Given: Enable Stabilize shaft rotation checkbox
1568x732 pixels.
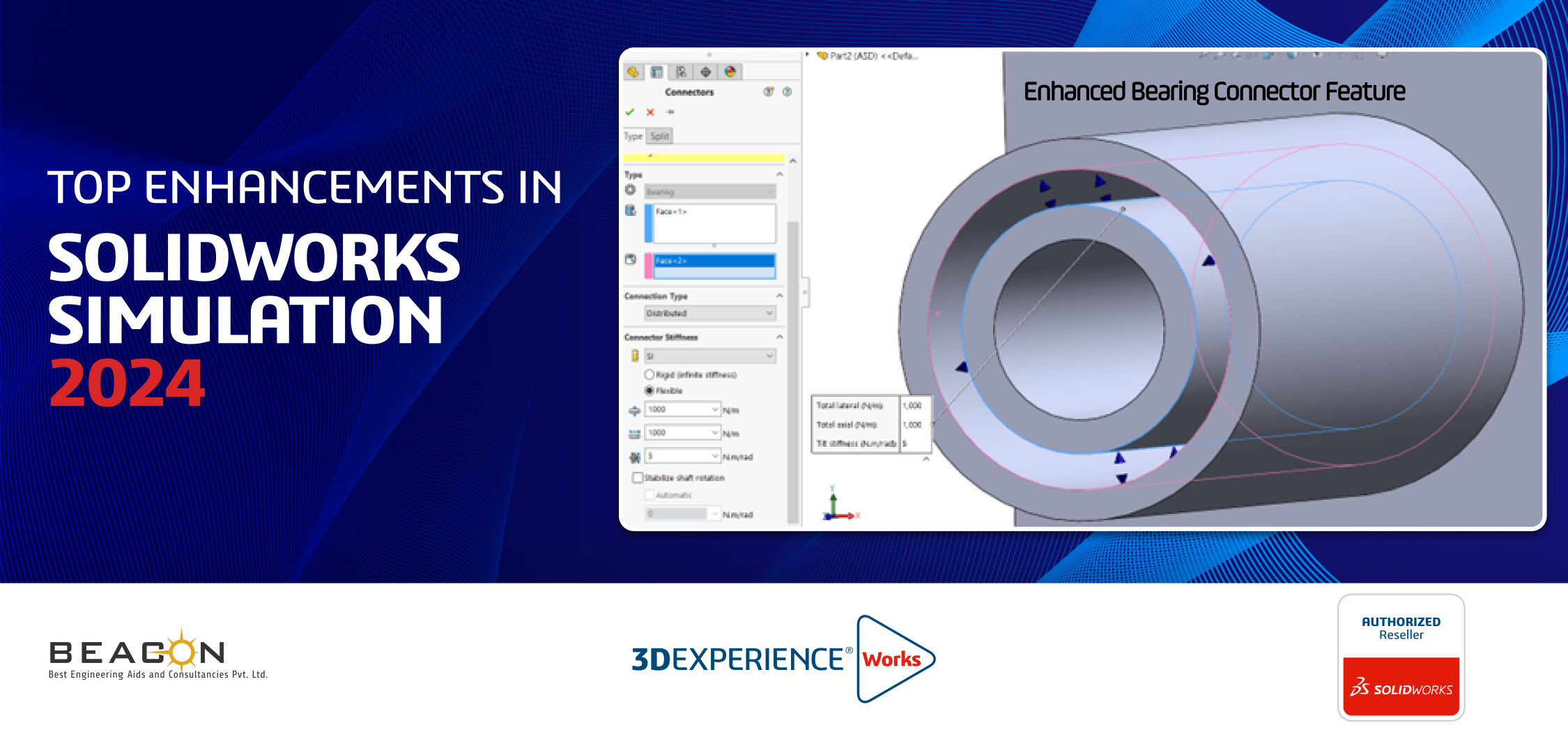Looking at the screenshot, I should click(x=638, y=478).
